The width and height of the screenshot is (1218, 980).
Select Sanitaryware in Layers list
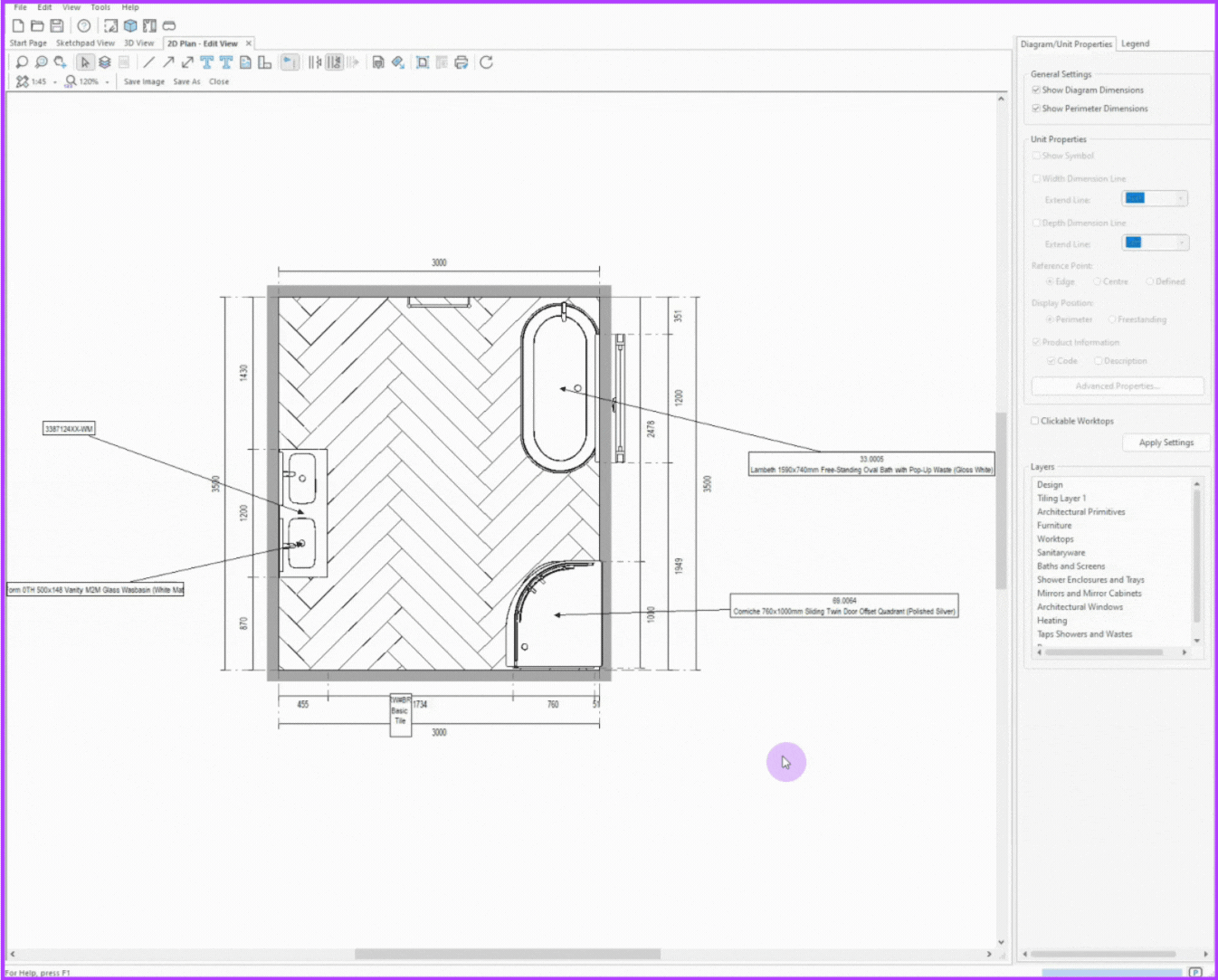(1061, 552)
